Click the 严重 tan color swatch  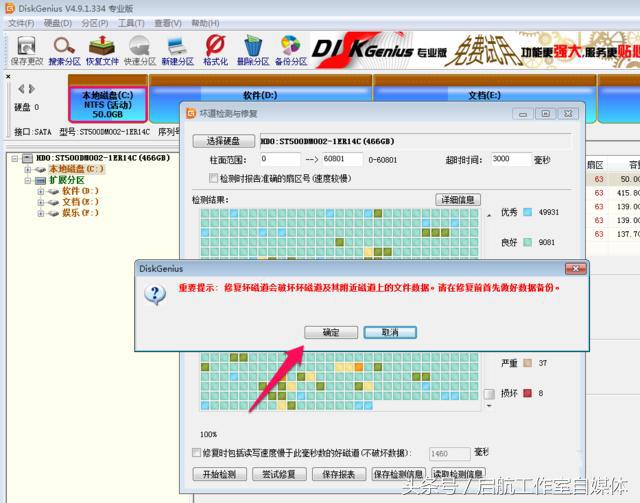point(528,363)
